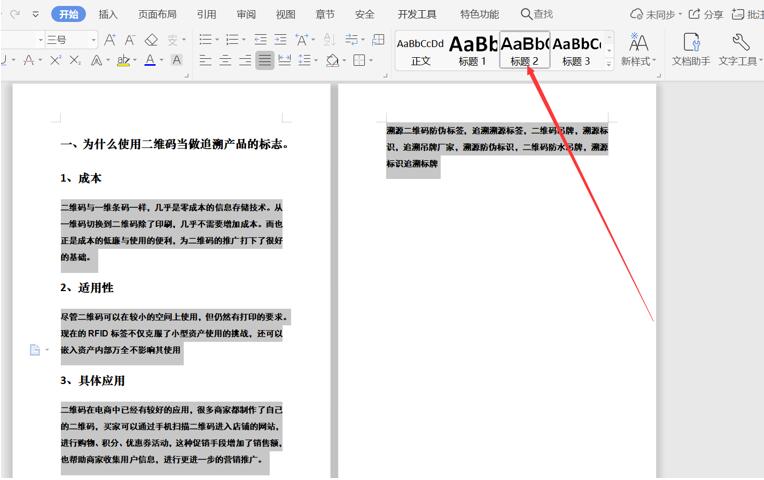
Task: Click the clear formatting eraser icon
Action: (151, 40)
